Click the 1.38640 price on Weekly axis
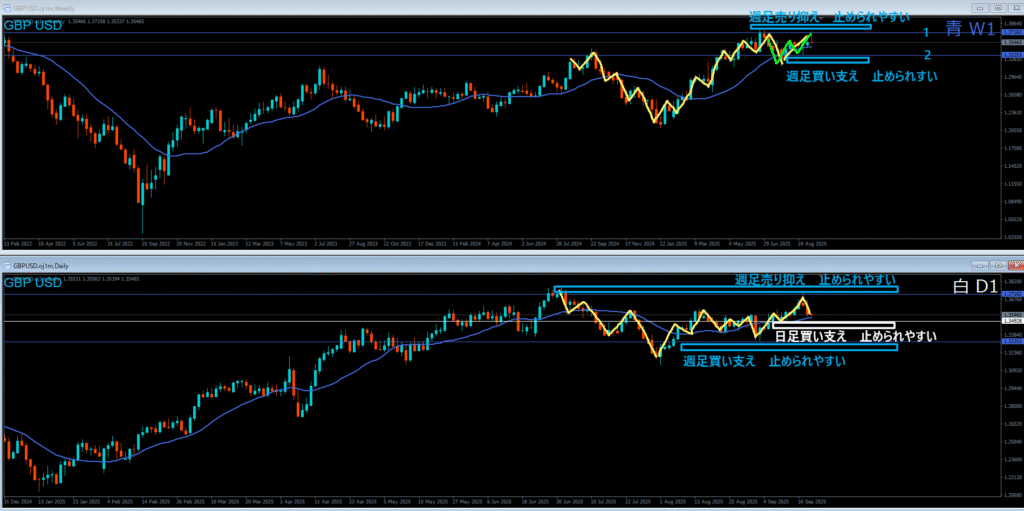The width and height of the screenshot is (1024, 511). (x=1012, y=22)
